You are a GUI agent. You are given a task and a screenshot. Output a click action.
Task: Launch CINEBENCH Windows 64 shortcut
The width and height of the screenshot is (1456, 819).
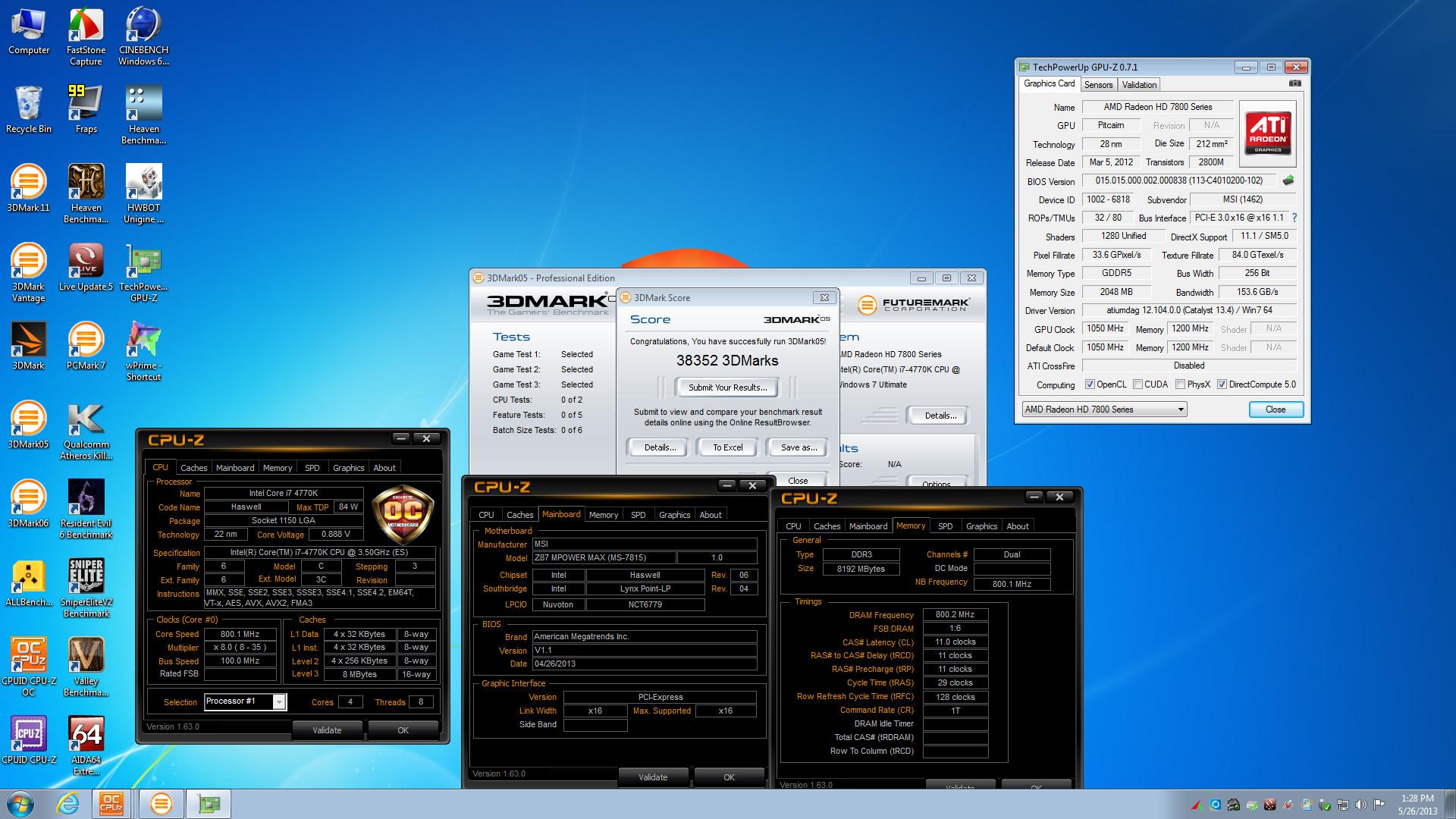(143, 37)
